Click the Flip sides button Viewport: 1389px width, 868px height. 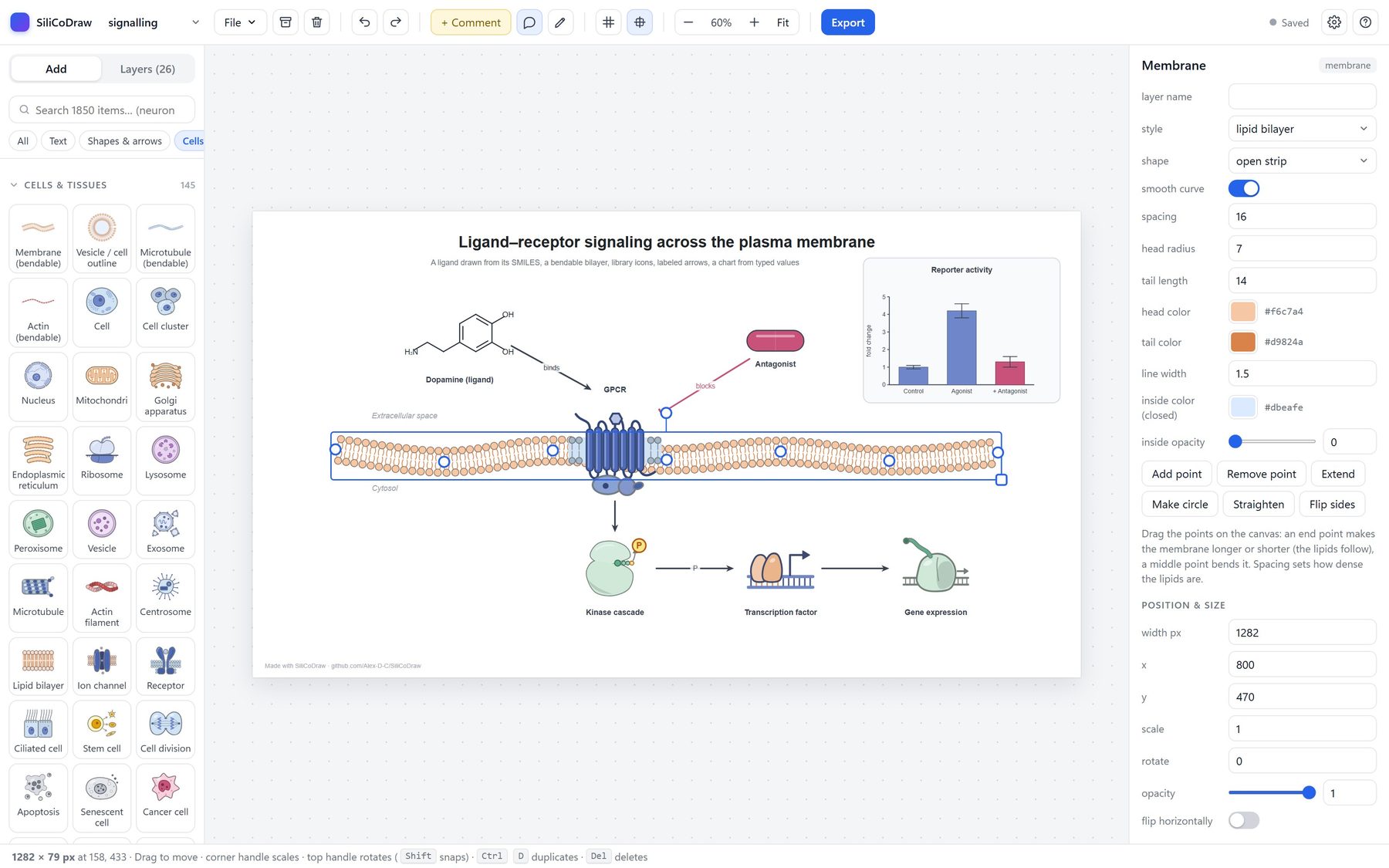[1332, 504]
